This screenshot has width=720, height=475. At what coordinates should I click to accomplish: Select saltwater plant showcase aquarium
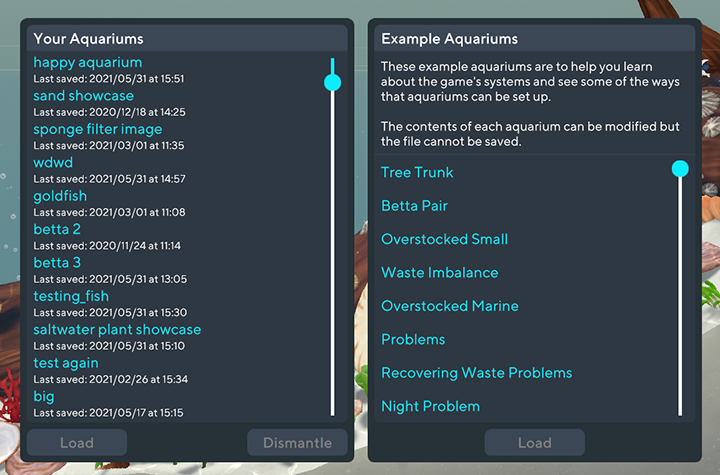tap(117, 330)
